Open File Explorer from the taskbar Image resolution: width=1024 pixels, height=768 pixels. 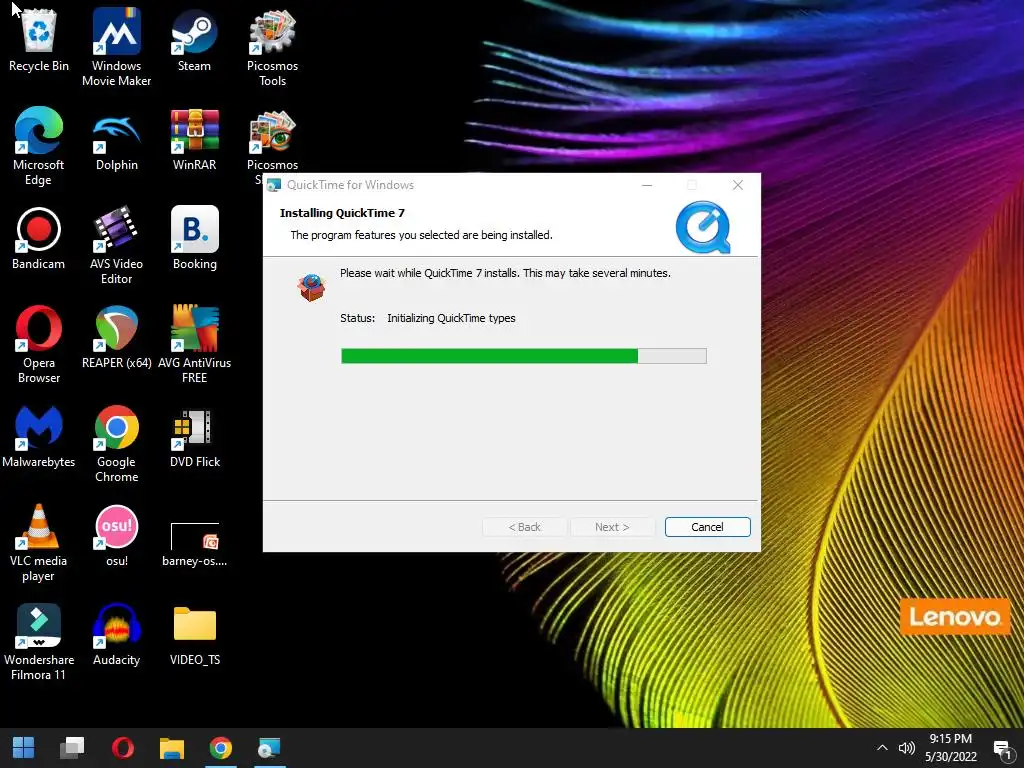pos(172,748)
